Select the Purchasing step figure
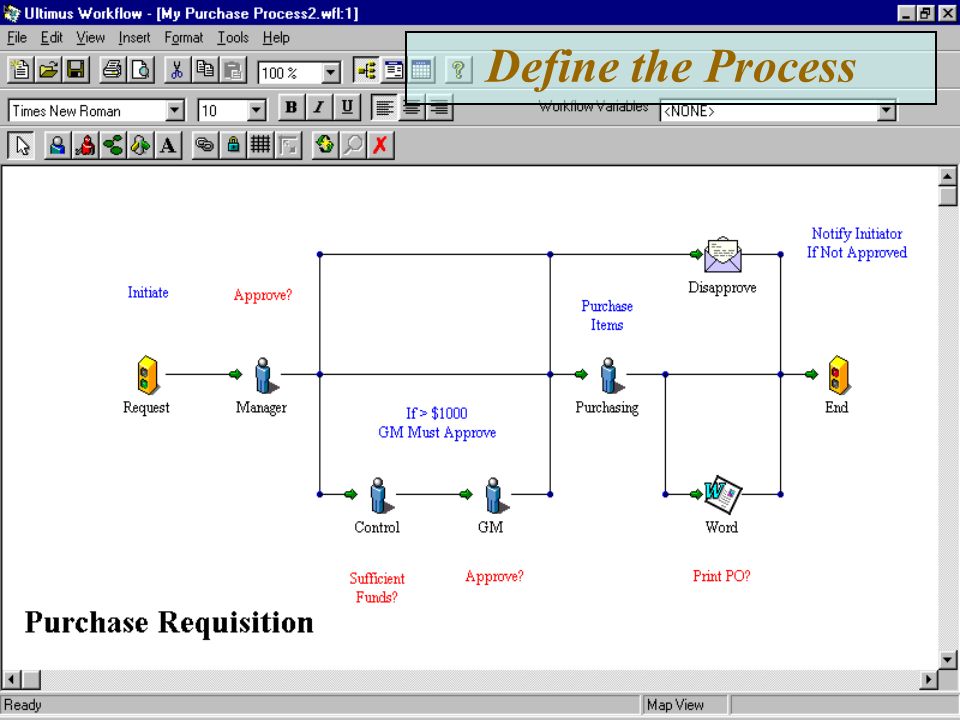Image resolution: width=960 pixels, height=720 pixels. coord(611,375)
